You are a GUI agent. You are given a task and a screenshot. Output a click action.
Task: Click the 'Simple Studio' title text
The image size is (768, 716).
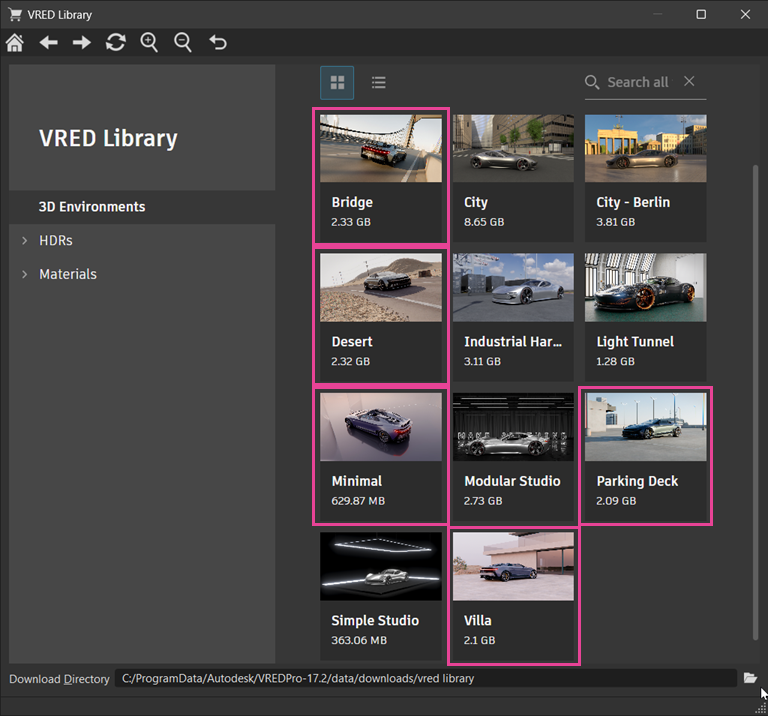click(x=375, y=621)
